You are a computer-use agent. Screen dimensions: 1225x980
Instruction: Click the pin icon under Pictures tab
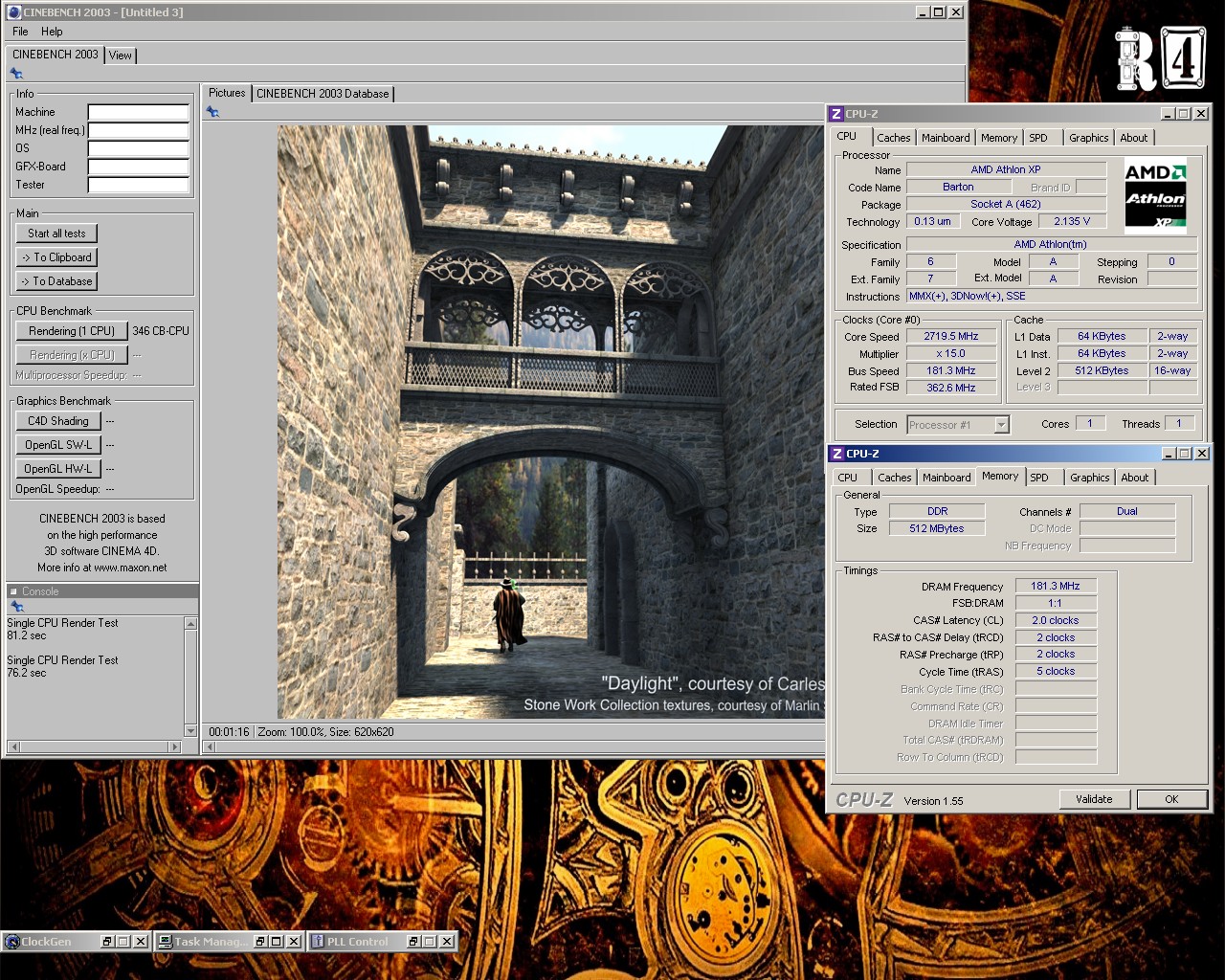pyautogui.click(x=212, y=112)
